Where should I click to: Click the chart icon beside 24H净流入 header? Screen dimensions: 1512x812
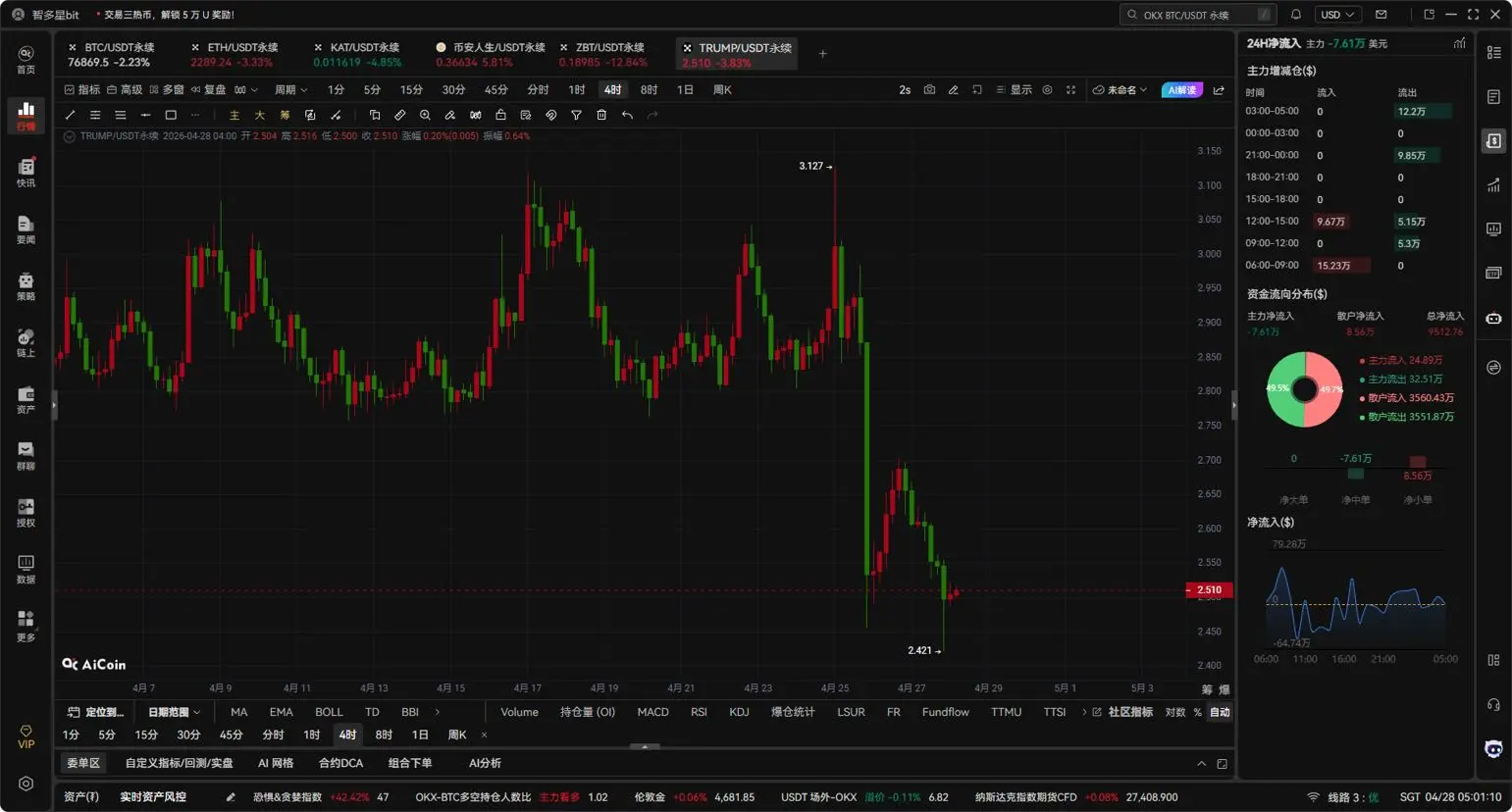[x=1460, y=43]
